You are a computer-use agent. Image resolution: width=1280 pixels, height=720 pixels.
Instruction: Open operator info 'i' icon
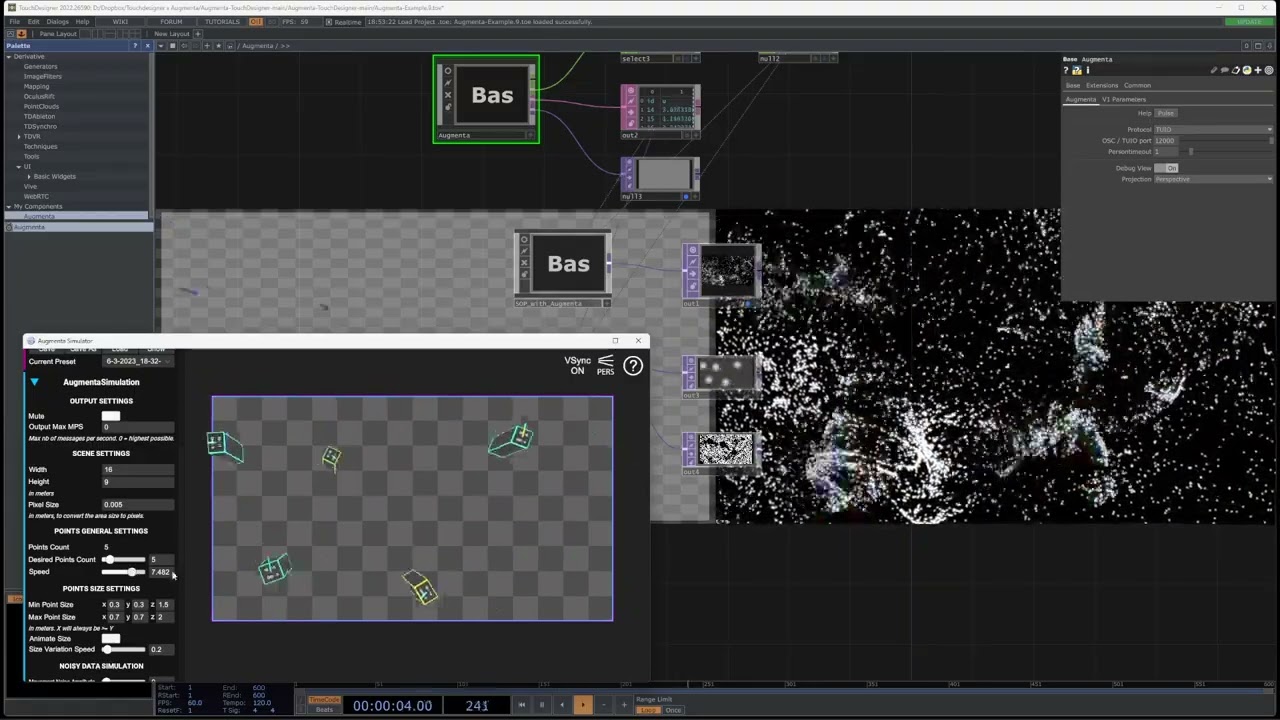pyautogui.click(x=1088, y=70)
